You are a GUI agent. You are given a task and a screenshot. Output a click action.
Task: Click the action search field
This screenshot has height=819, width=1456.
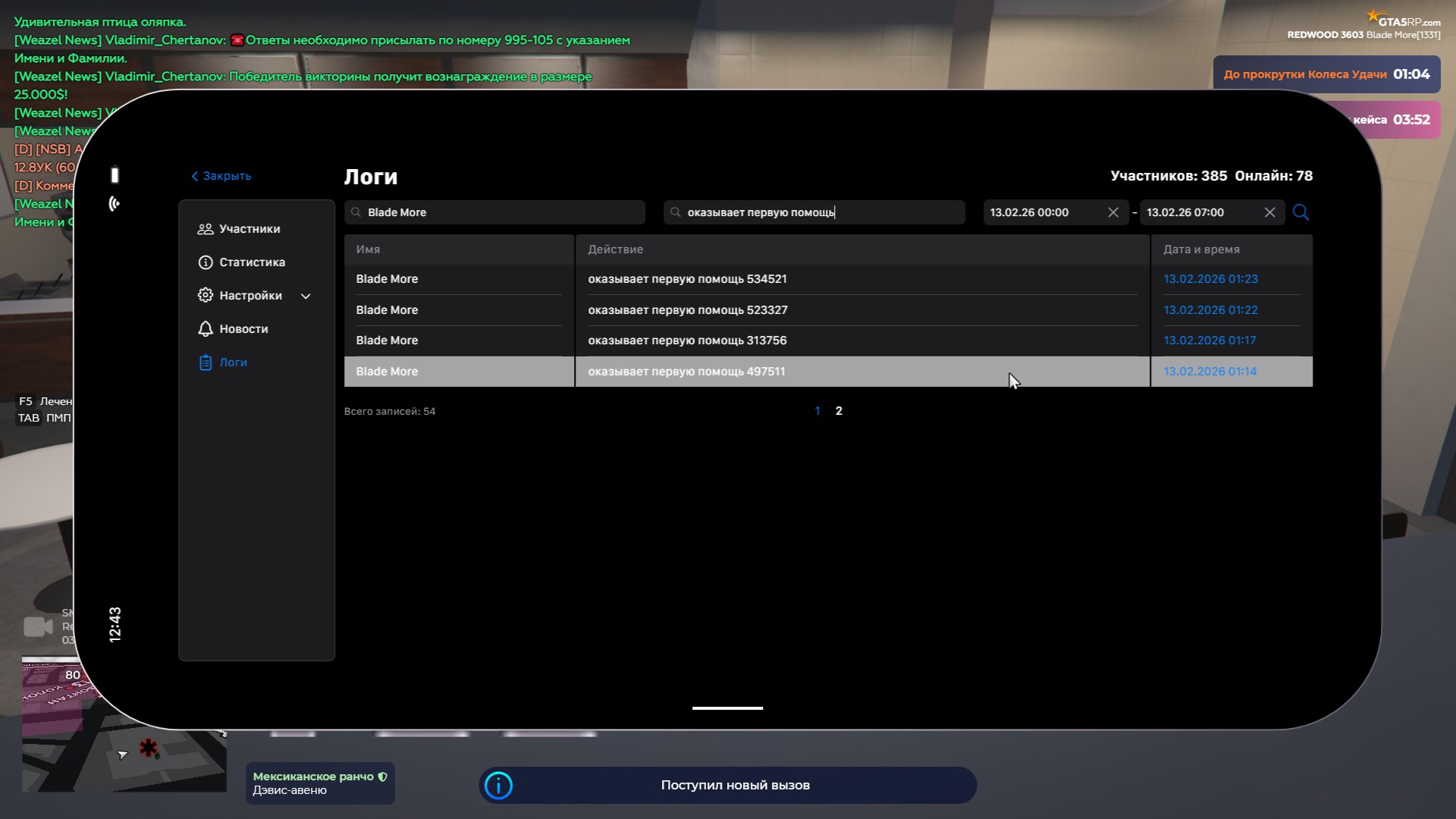[814, 212]
